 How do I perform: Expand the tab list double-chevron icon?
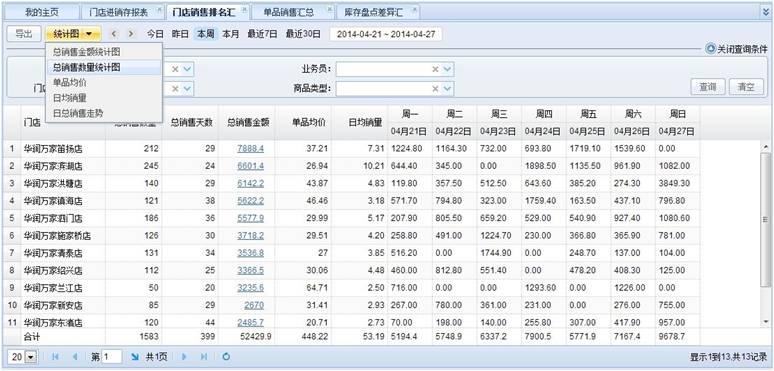point(766,12)
